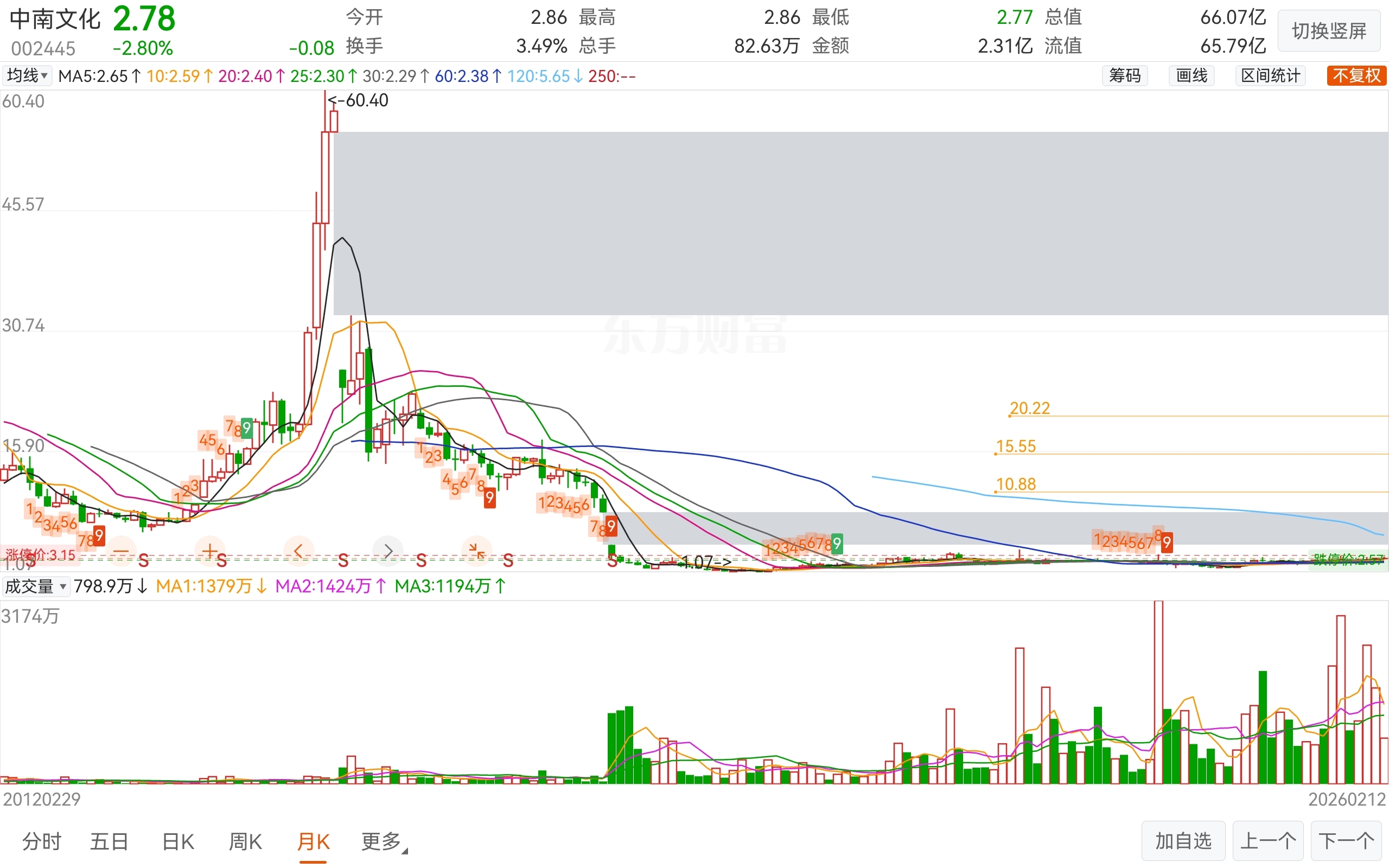Viewport: 1389px width, 868px height.
Task: Click the red S marker nearest the price crash
Action: (x=613, y=561)
